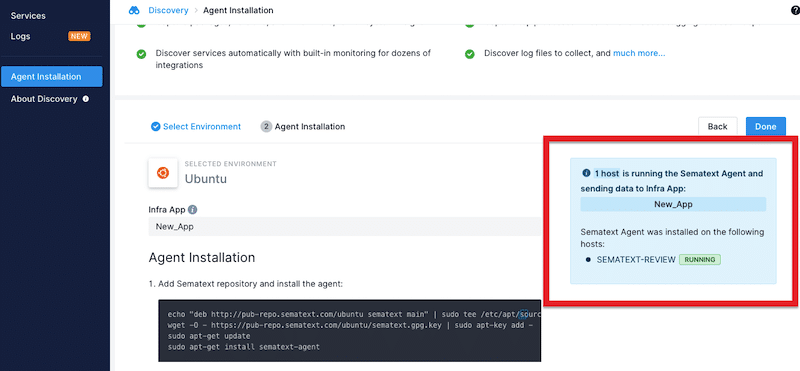Image resolution: width=800 pixels, height=371 pixels.
Task: Click the Discovery binoculars icon
Action: pyautogui.click(x=134, y=10)
